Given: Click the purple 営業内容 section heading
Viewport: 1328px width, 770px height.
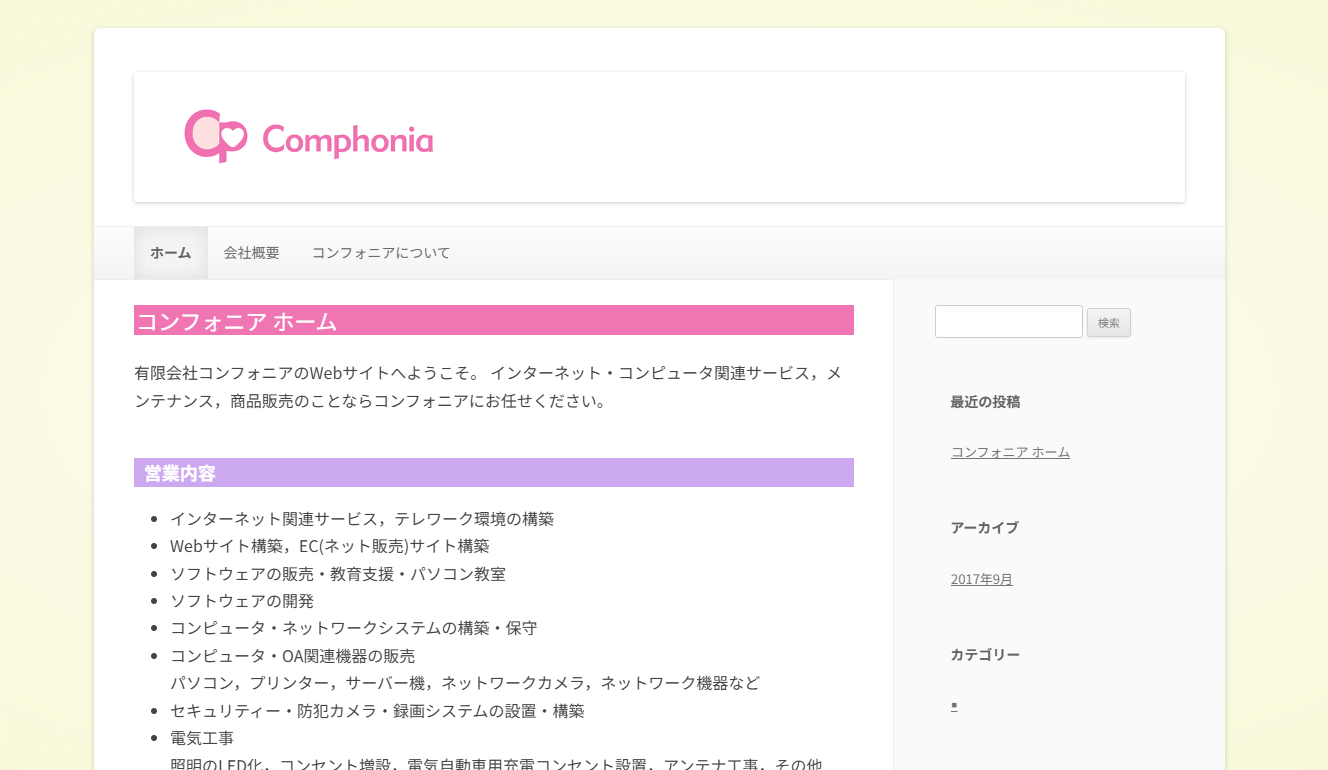Looking at the screenshot, I should pos(180,473).
